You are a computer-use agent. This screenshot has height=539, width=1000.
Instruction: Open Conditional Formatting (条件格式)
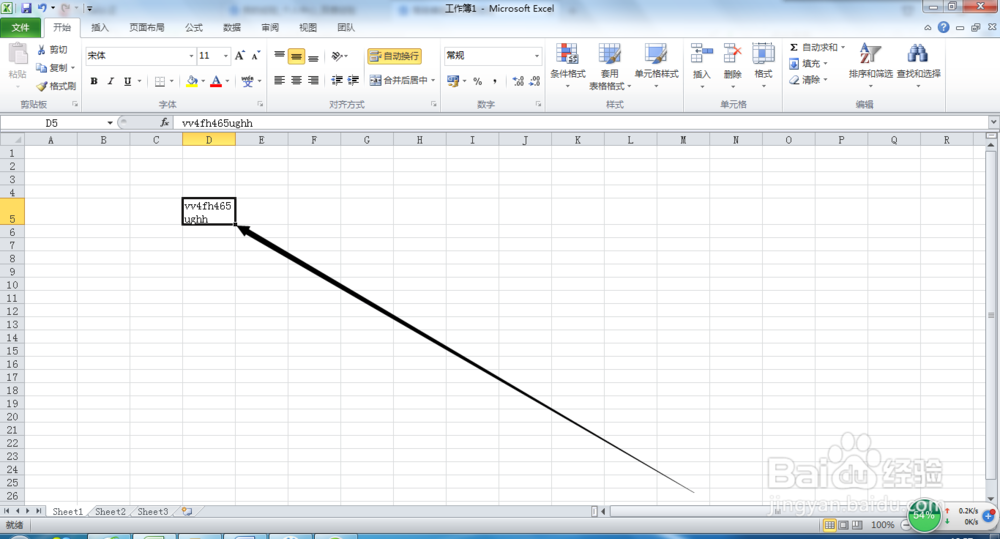click(567, 66)
